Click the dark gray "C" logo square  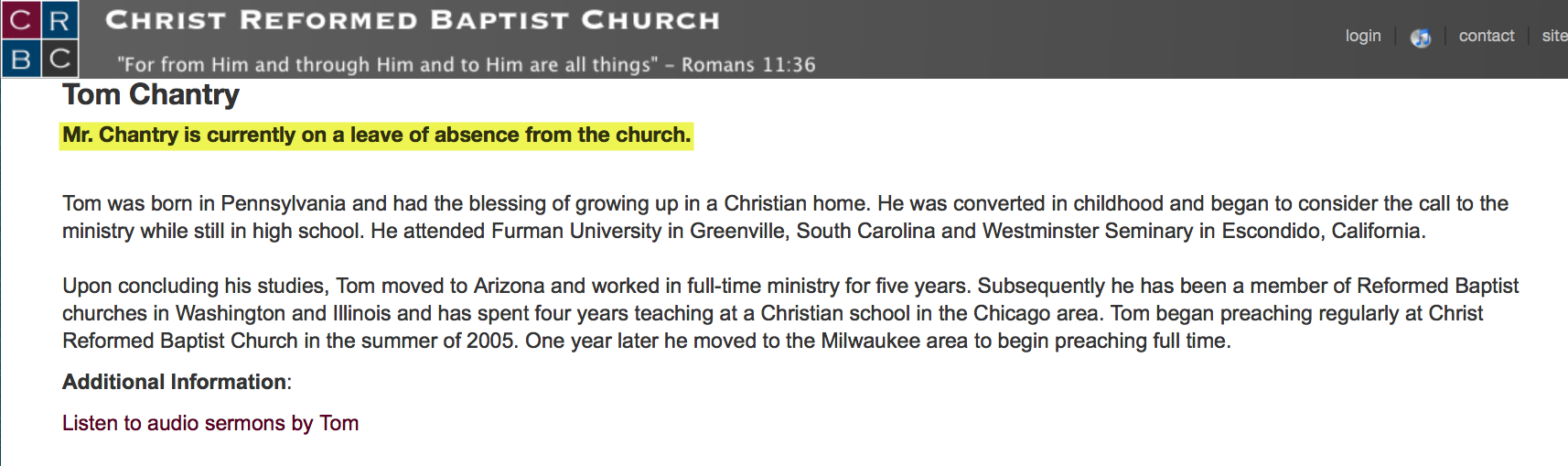coord(60,59)
